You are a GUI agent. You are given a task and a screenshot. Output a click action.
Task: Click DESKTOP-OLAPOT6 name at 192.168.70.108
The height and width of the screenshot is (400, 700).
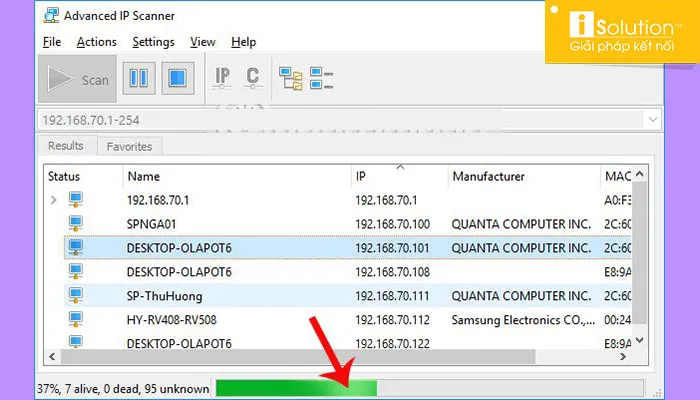click(179, 272)
